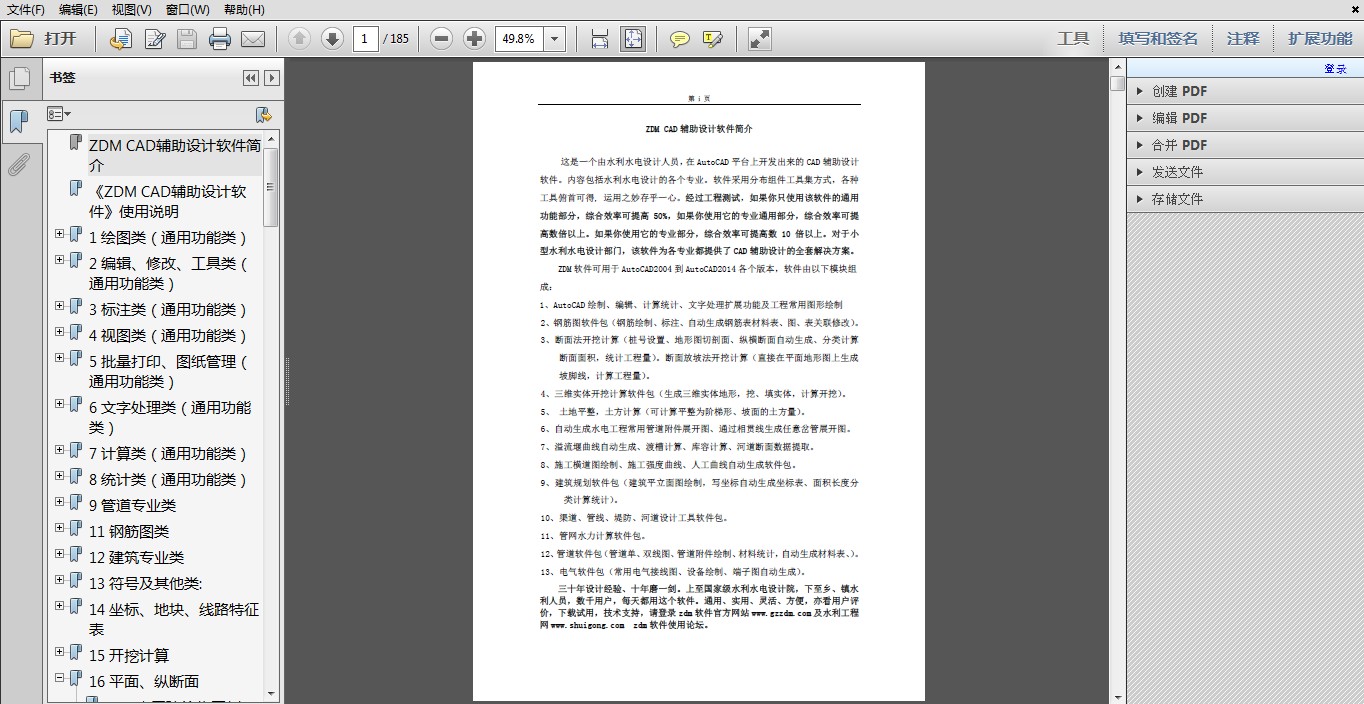The width and height of the screenshot is (1364, 704).
Task: Click the 登录 link
Action: pos(1335,68)
